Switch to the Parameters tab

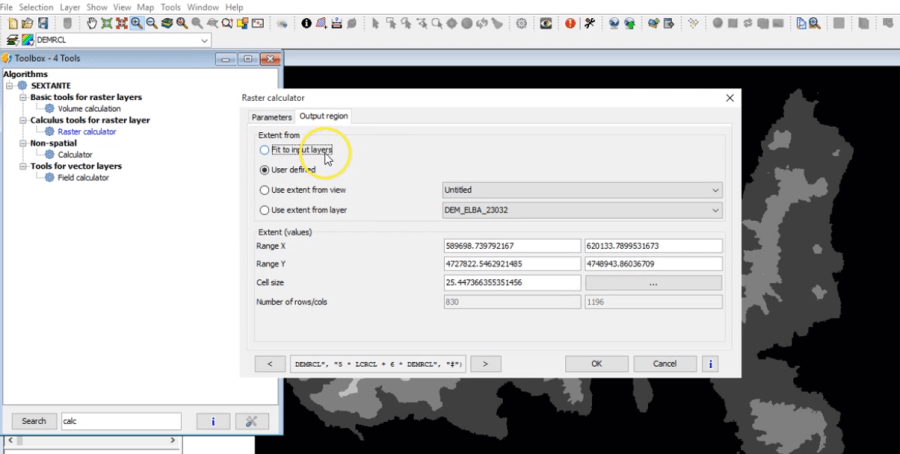pyautogui.click(x=271, y=117)
